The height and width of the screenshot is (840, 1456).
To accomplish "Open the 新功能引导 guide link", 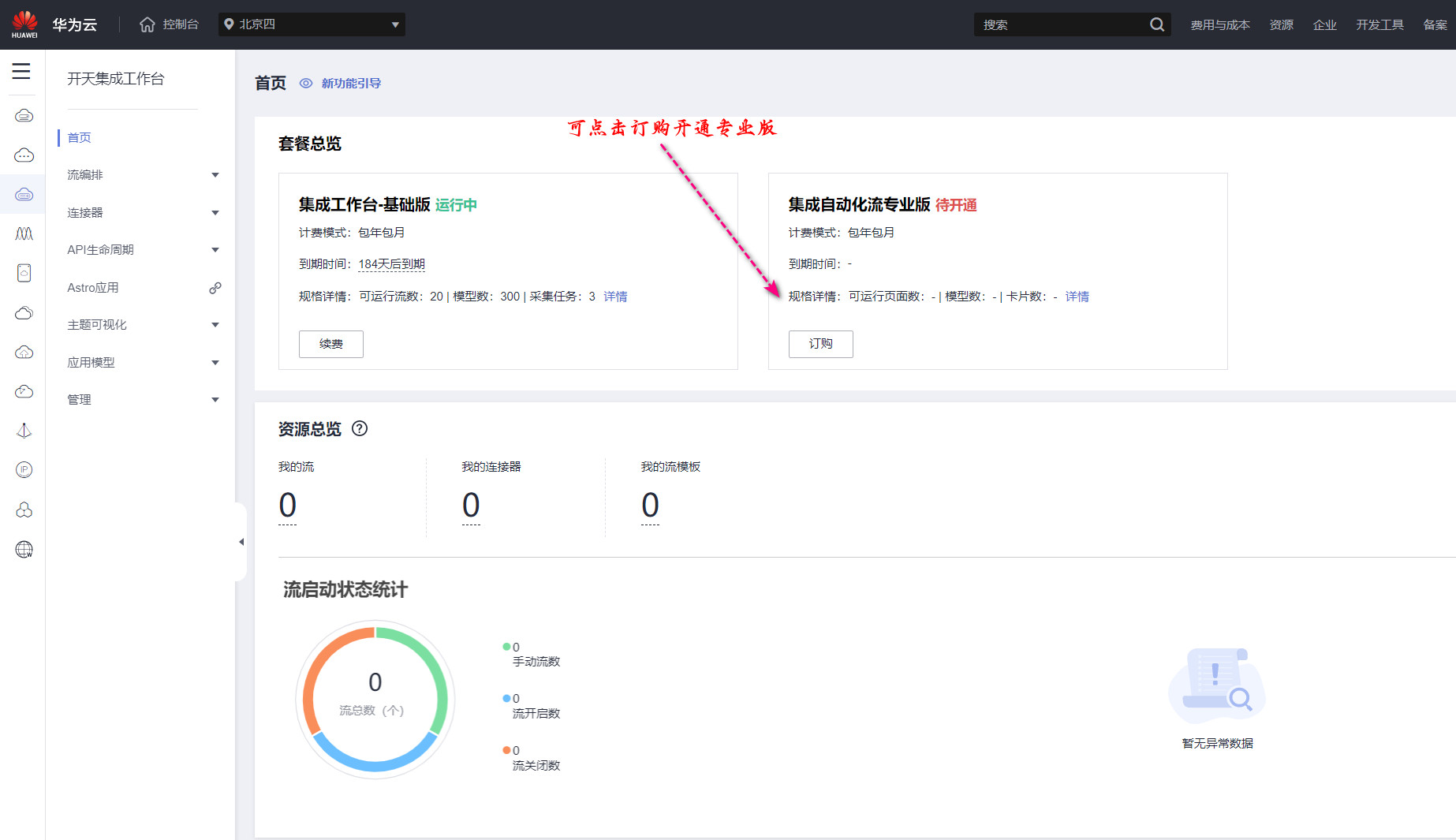I will [351, 83].
